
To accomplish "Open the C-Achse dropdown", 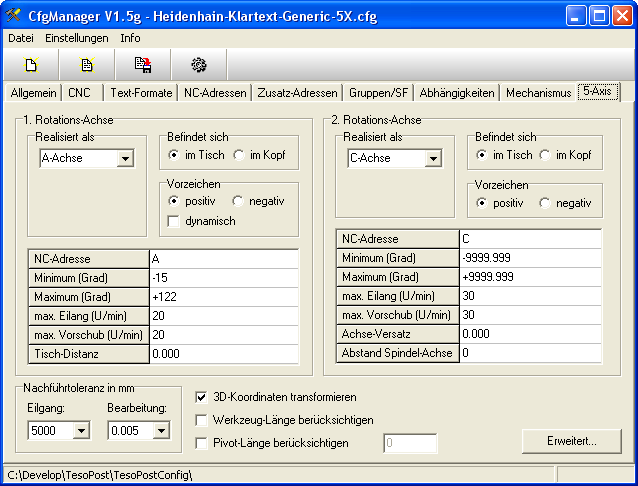I will click(433, 158).
